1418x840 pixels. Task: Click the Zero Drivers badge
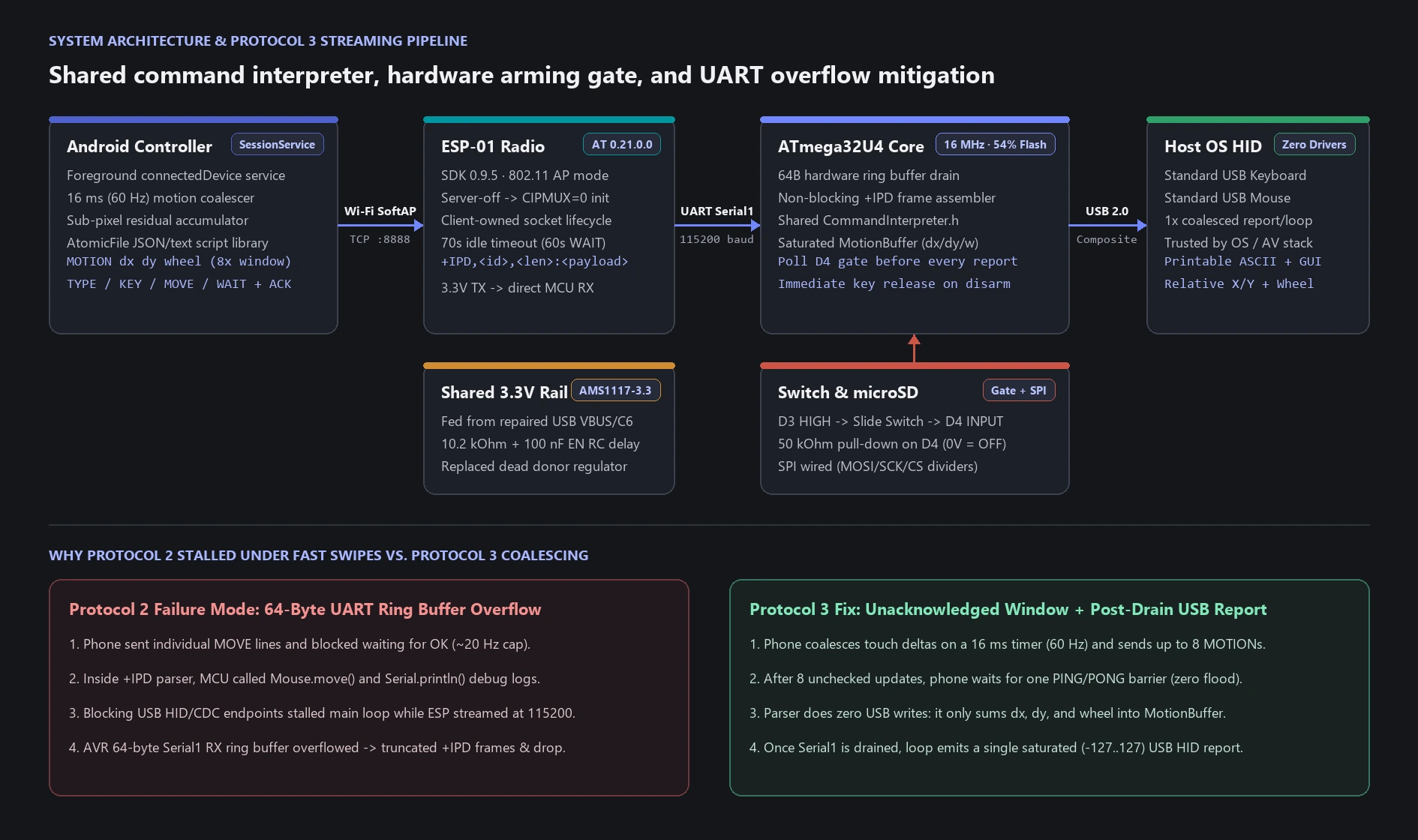pyautogui.click(x=1314, y=145)
